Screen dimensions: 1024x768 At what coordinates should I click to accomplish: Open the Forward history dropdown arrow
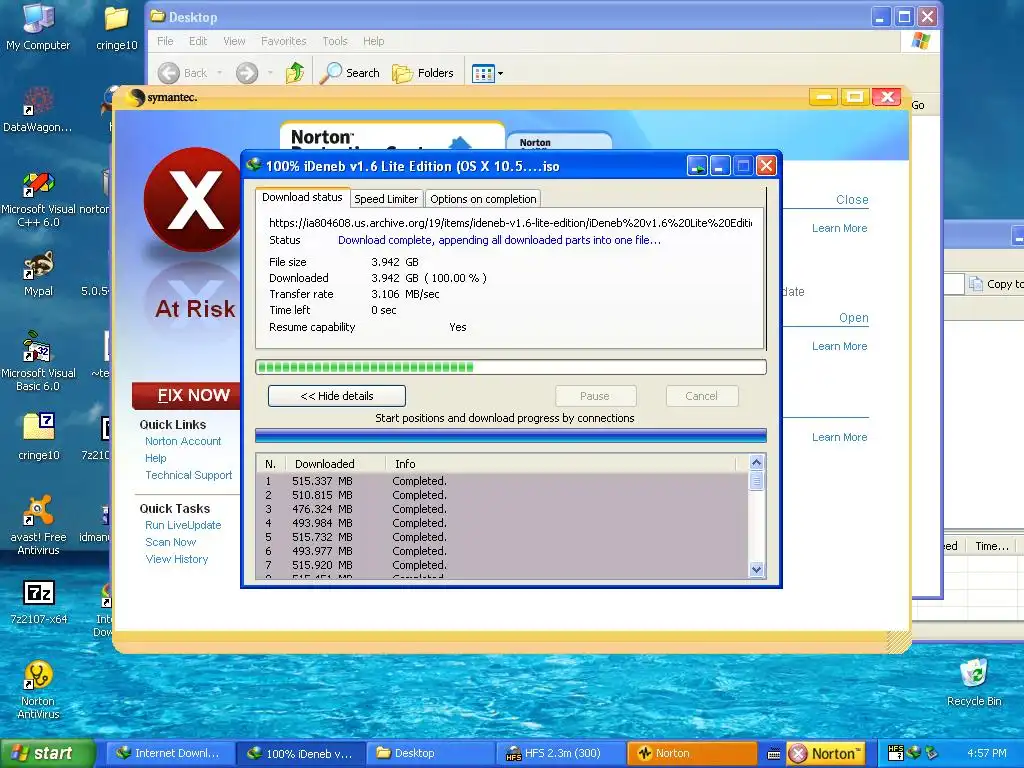(x=270, y=73)
